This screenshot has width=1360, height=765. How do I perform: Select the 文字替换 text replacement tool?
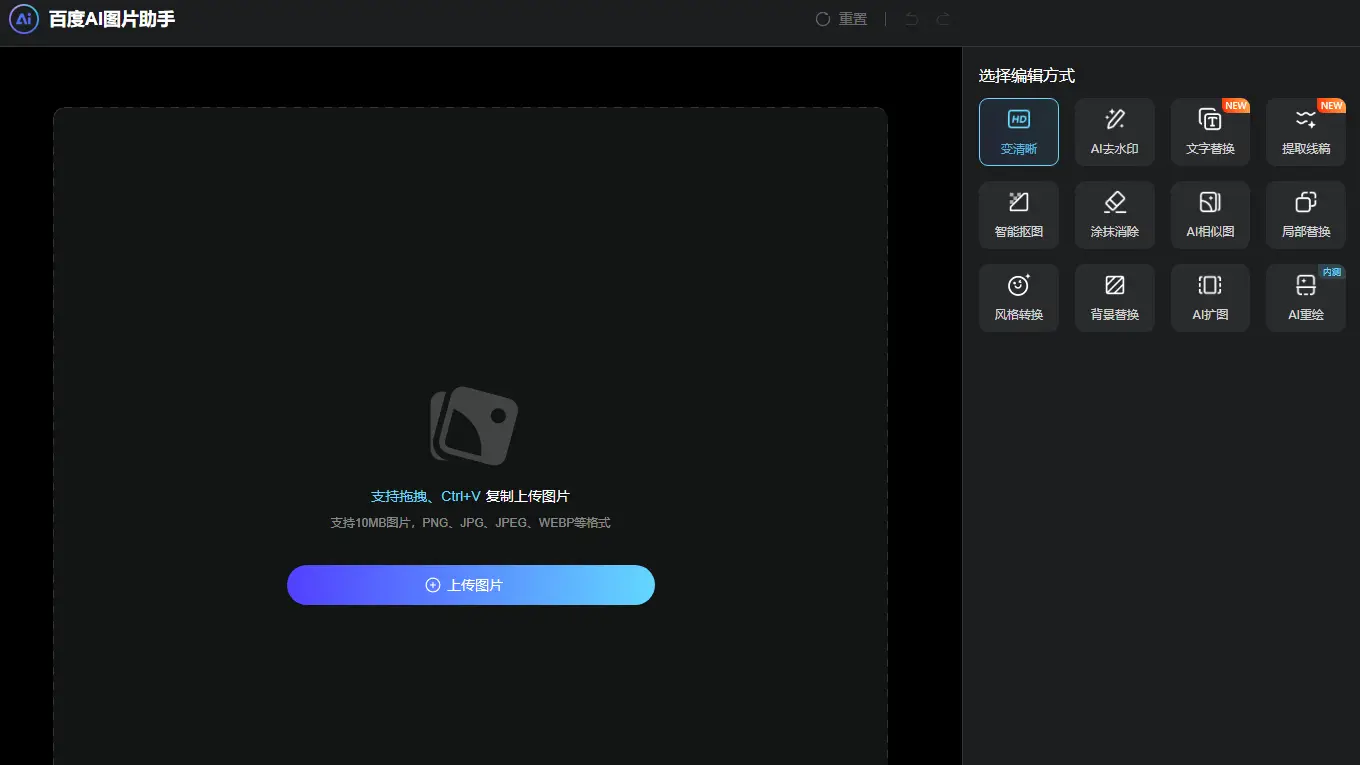coord(1210,131)
